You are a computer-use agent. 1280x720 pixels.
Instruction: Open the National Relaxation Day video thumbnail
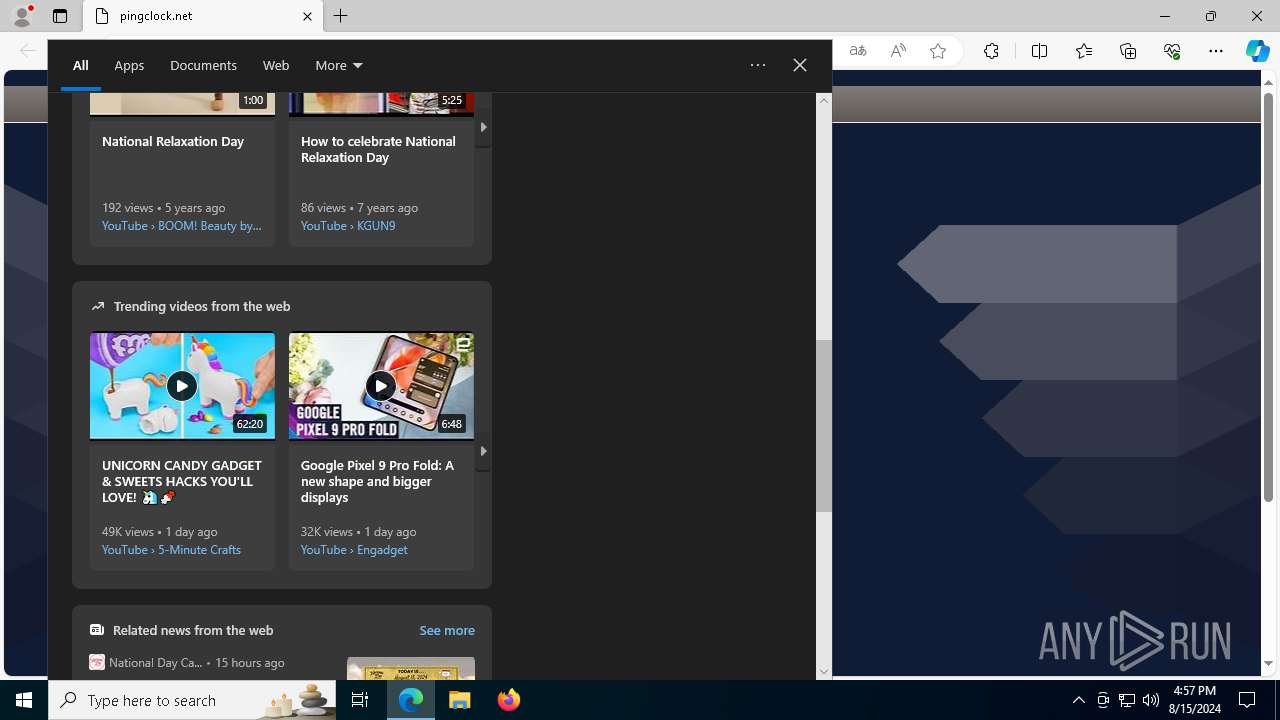pos(182,103)
